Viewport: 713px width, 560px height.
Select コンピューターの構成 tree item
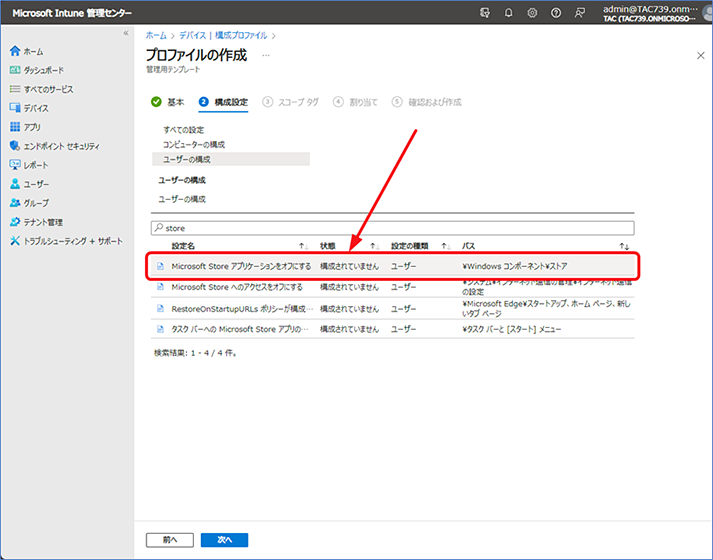pos(194,145)
